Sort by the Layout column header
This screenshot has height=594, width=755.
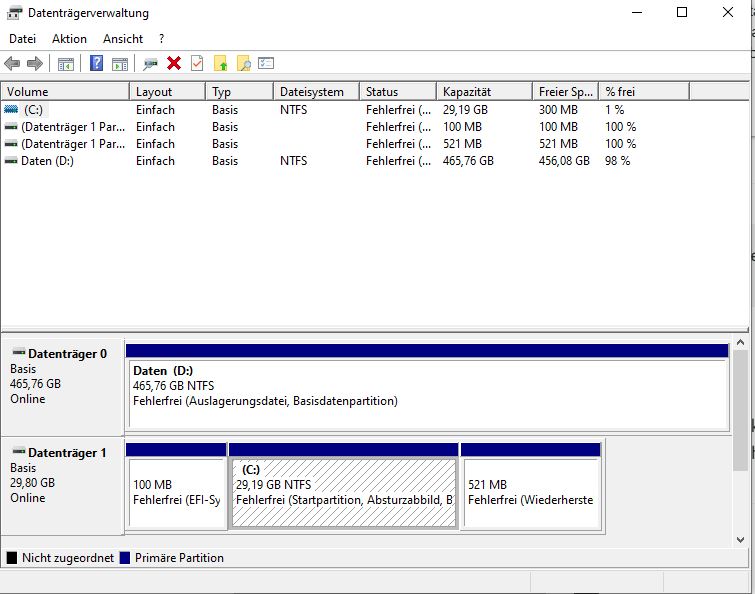click(x=168, y=91)
